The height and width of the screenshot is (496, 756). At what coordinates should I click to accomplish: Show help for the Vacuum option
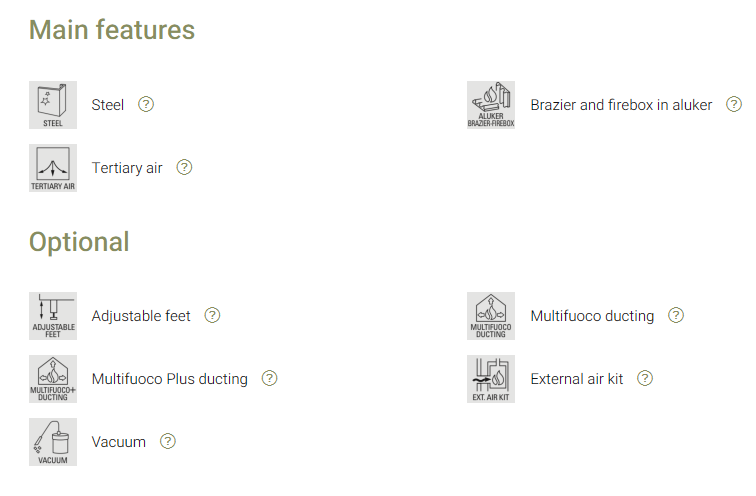tap(168, 441)
